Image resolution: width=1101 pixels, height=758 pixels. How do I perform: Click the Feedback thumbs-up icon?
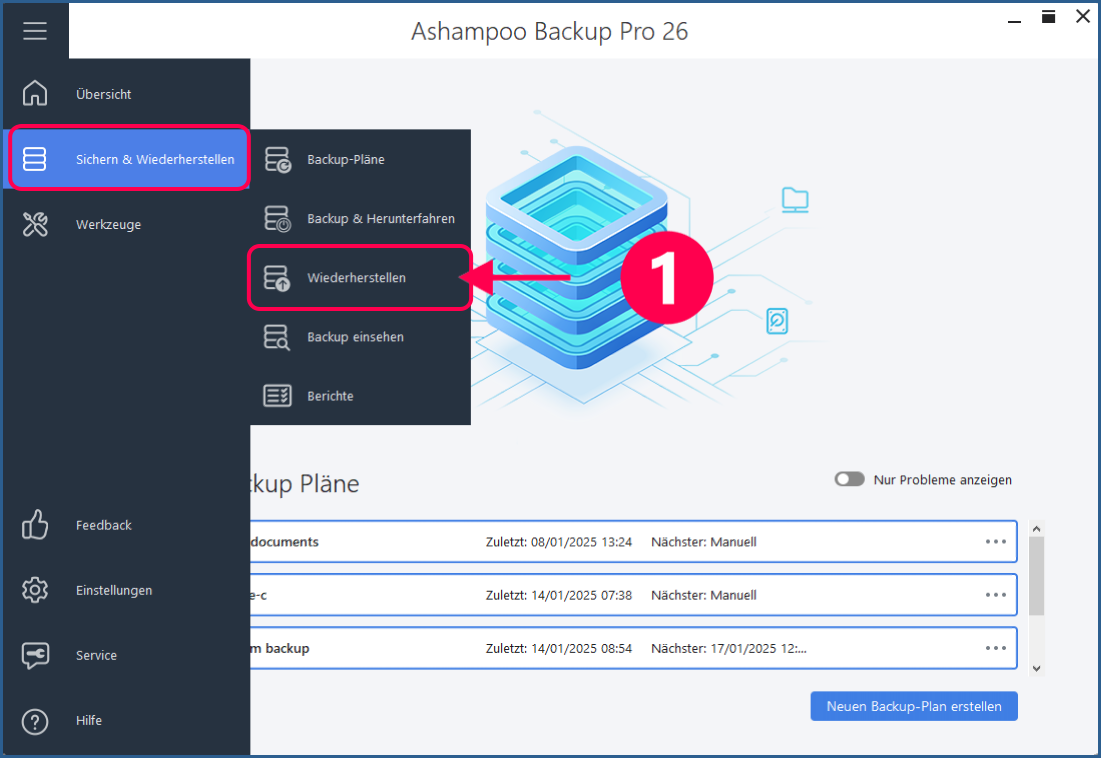(34, 524)
